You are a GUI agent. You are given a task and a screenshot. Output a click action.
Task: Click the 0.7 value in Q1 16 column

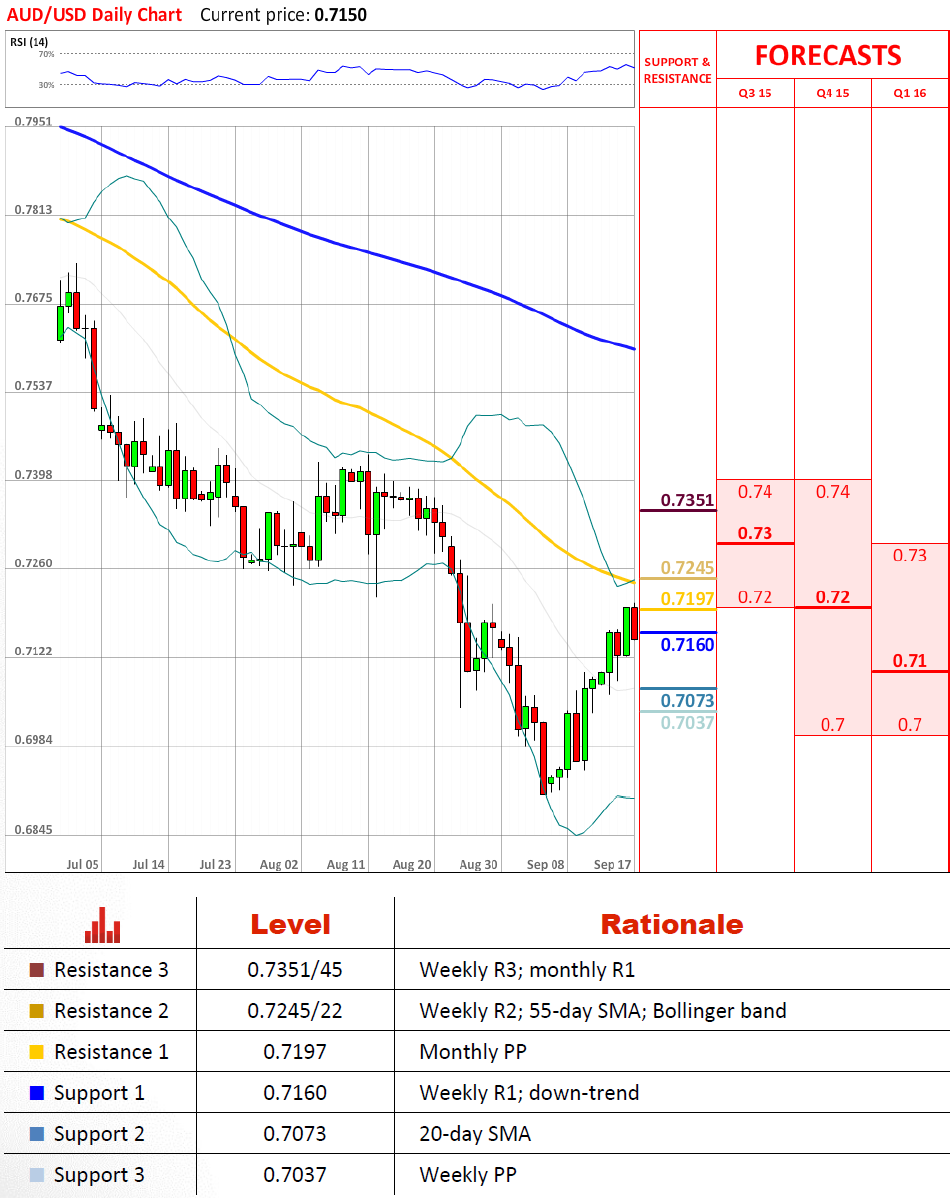910,725
